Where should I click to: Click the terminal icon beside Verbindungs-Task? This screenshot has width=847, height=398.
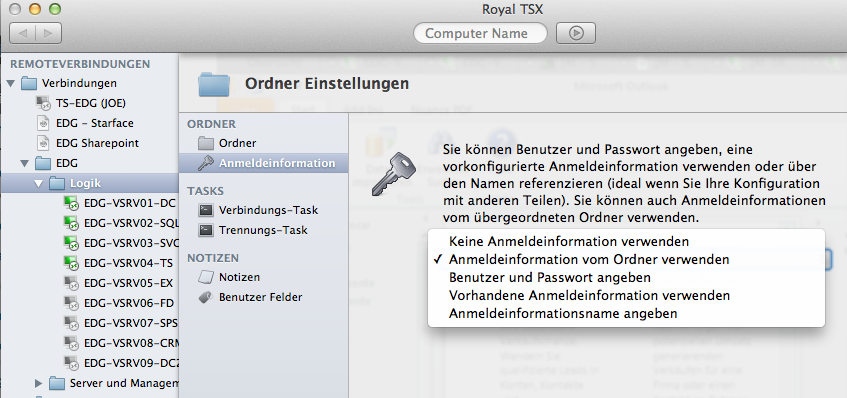(x=205, y=210)
